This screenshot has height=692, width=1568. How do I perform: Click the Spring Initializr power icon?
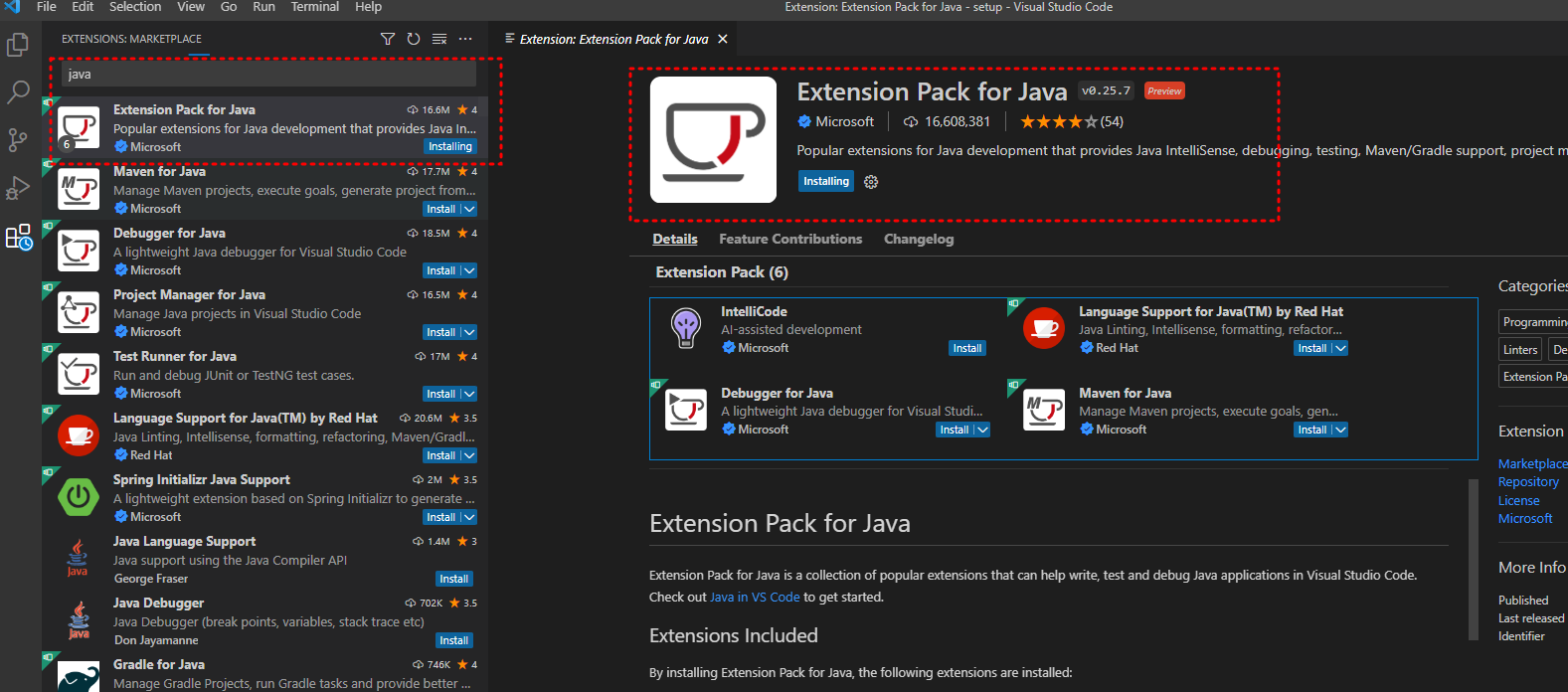[79, 497]
